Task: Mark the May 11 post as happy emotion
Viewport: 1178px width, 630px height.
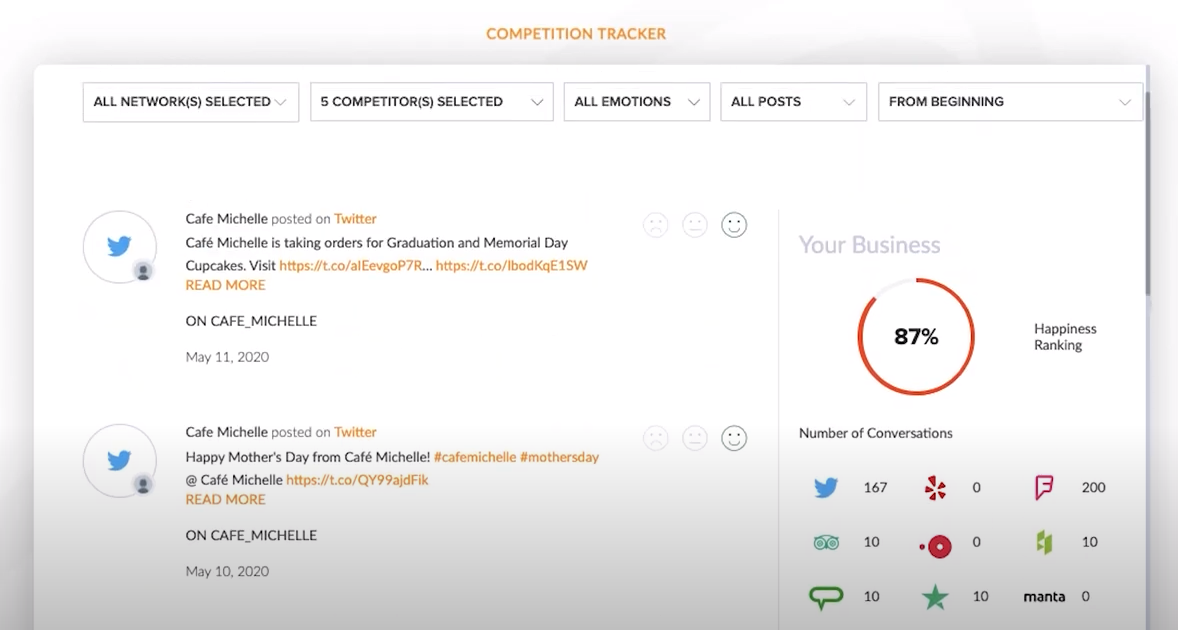Action: pos(734,225)
